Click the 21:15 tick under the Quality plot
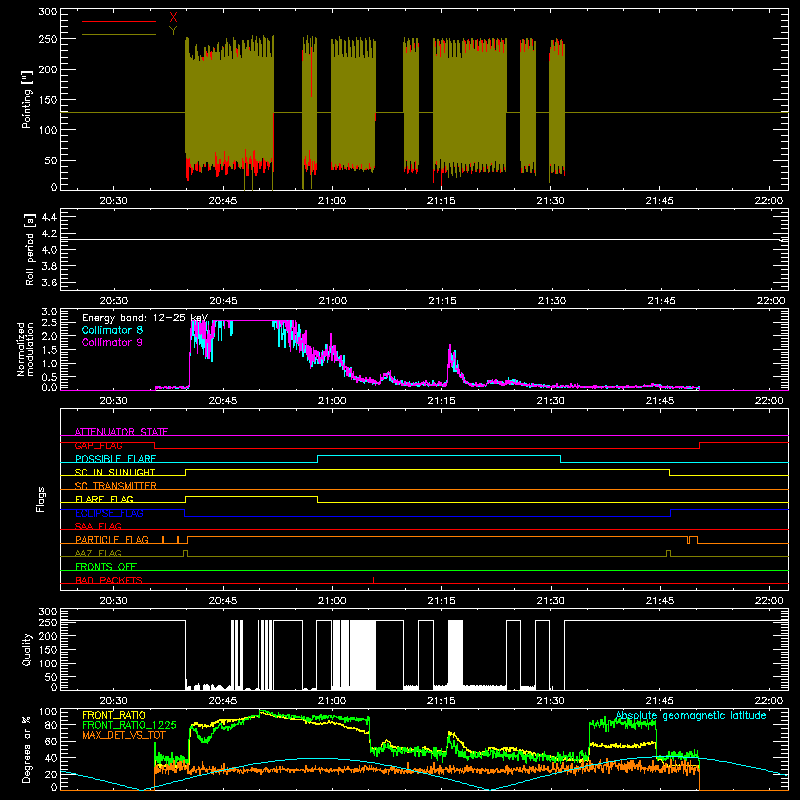800x800 pixels. click(441, 701)
